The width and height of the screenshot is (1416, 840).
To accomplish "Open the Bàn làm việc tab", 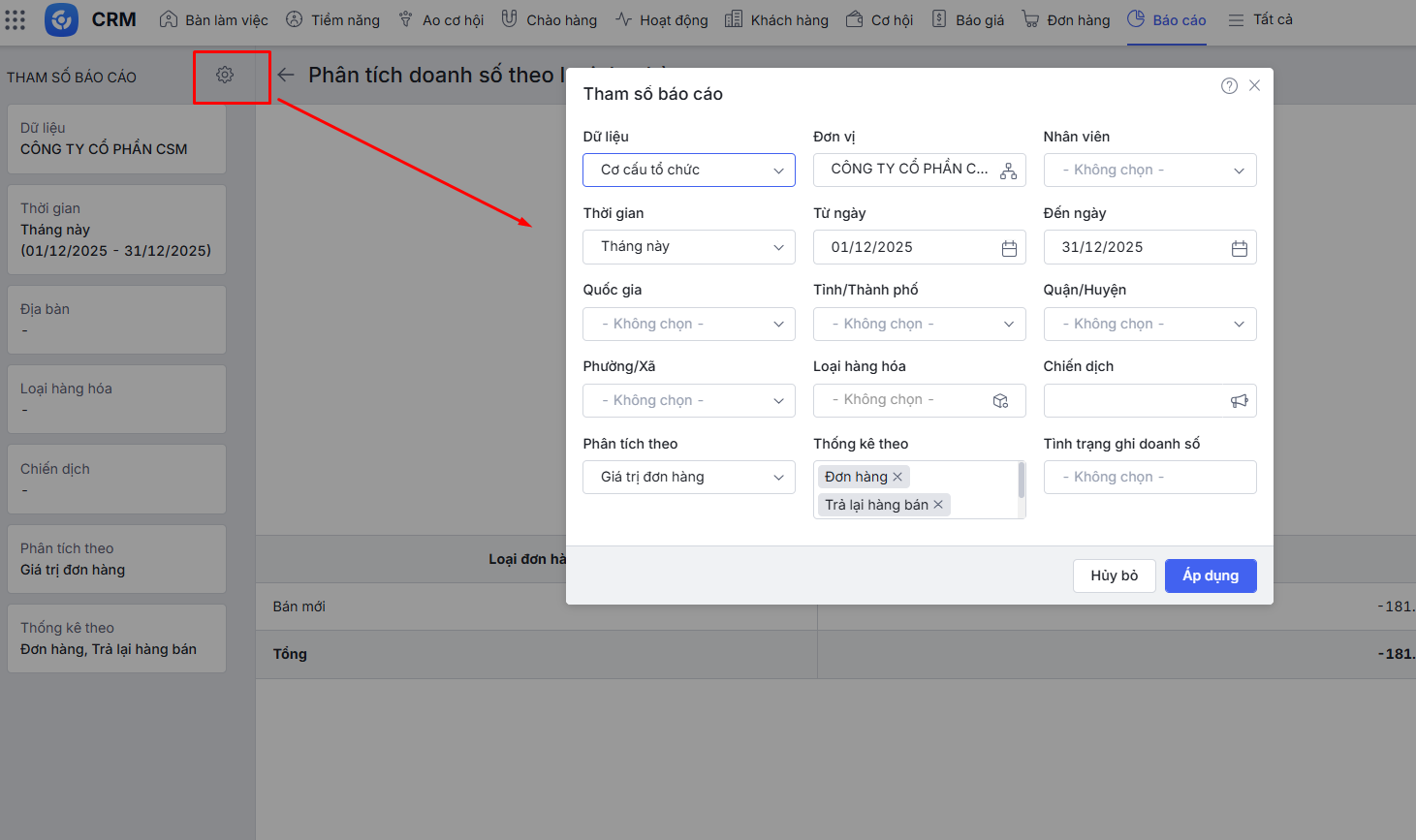I will [x=214, y=20].
